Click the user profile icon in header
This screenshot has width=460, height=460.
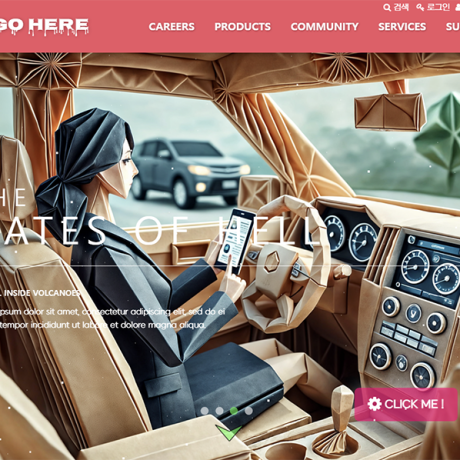point(458,7)
